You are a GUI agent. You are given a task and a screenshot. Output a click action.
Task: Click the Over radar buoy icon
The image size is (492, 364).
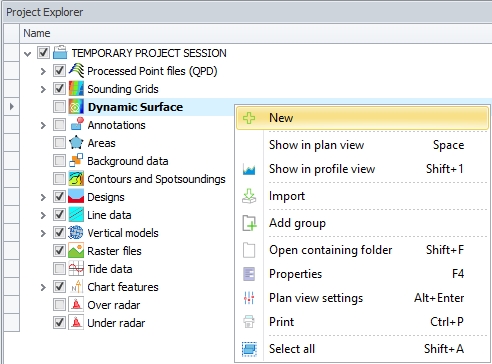76,305
